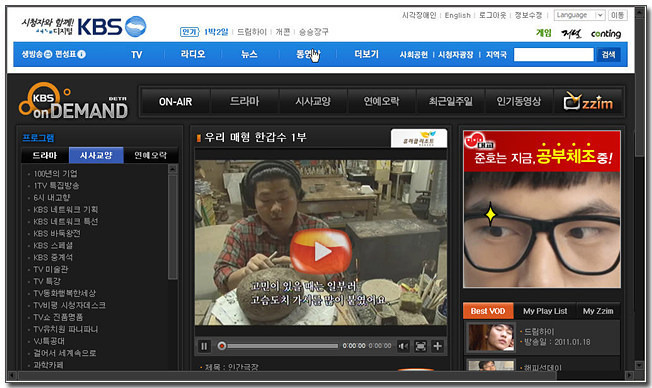Open the 뉴스 menu
Screen dimensions: 652x388
pyautogui.click(x=249, y=54)
